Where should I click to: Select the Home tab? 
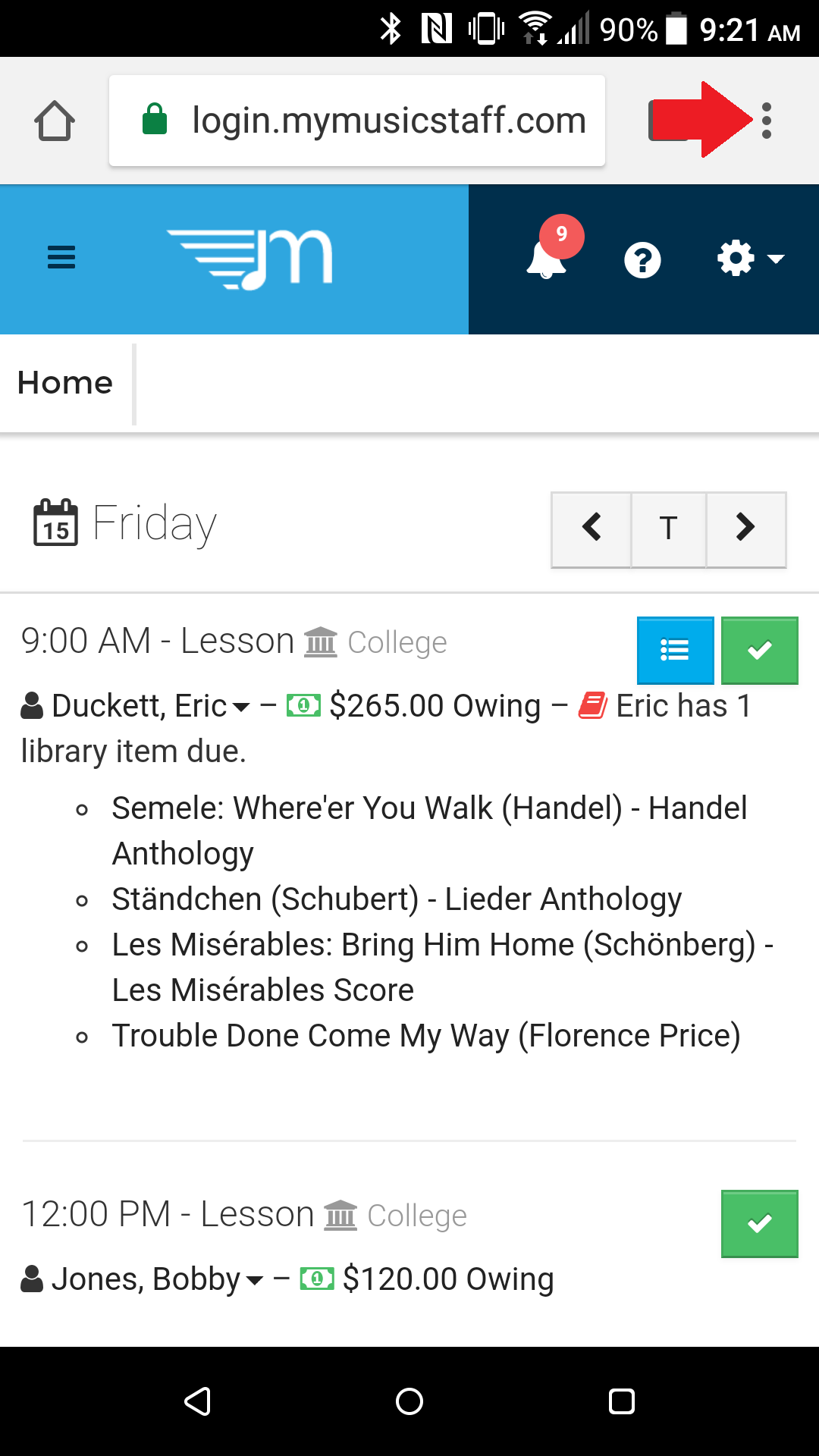coord(65,383)
